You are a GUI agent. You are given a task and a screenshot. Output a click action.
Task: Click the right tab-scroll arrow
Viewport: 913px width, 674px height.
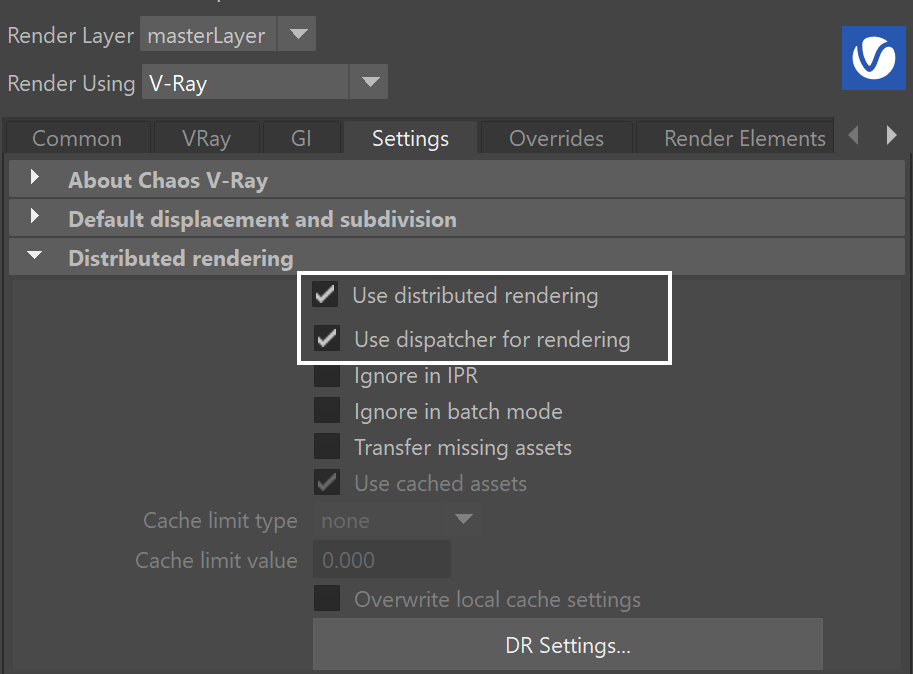(891, 136)
